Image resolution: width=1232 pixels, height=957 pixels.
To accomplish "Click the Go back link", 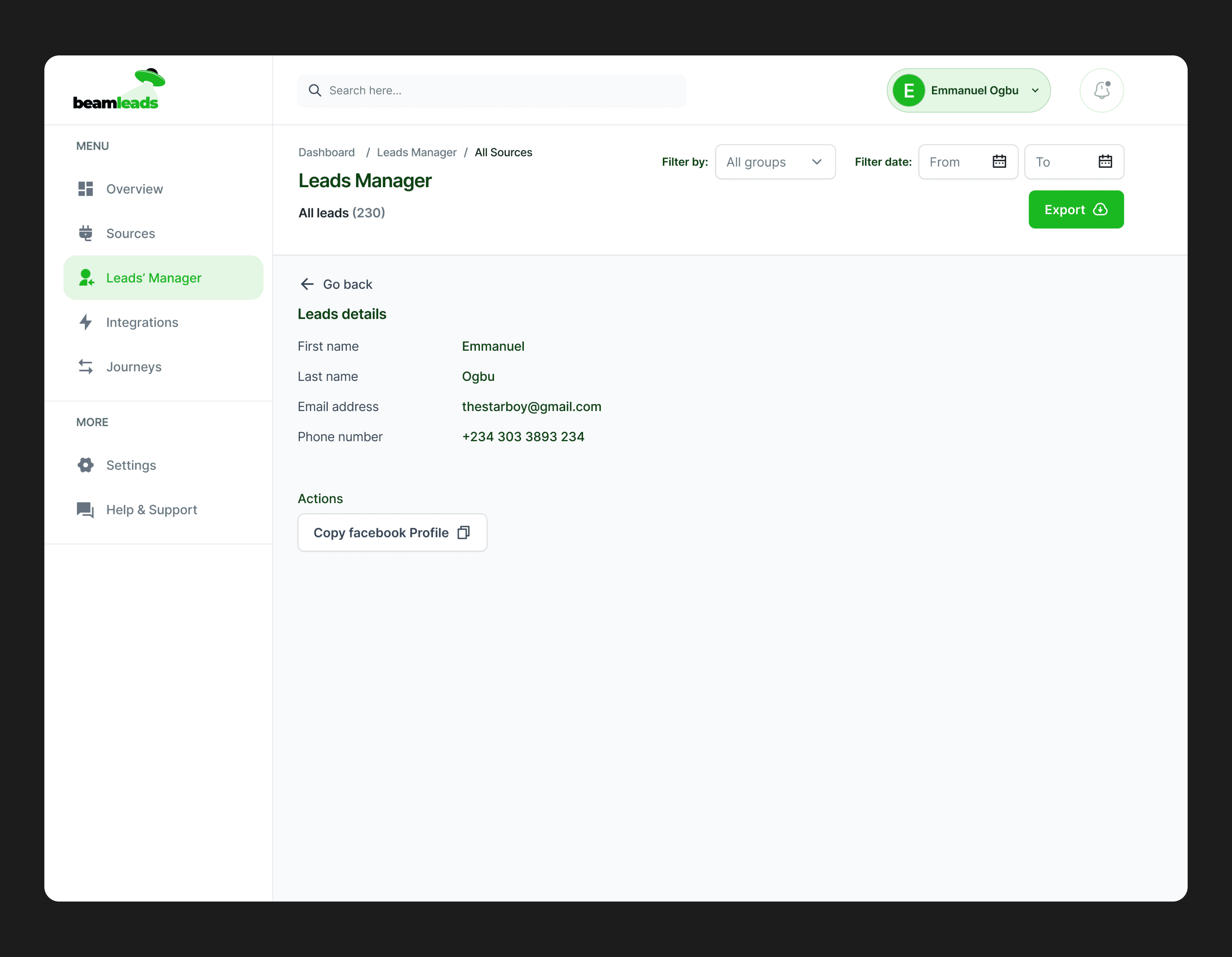I will pyautogui.click(x=337, y=284).
